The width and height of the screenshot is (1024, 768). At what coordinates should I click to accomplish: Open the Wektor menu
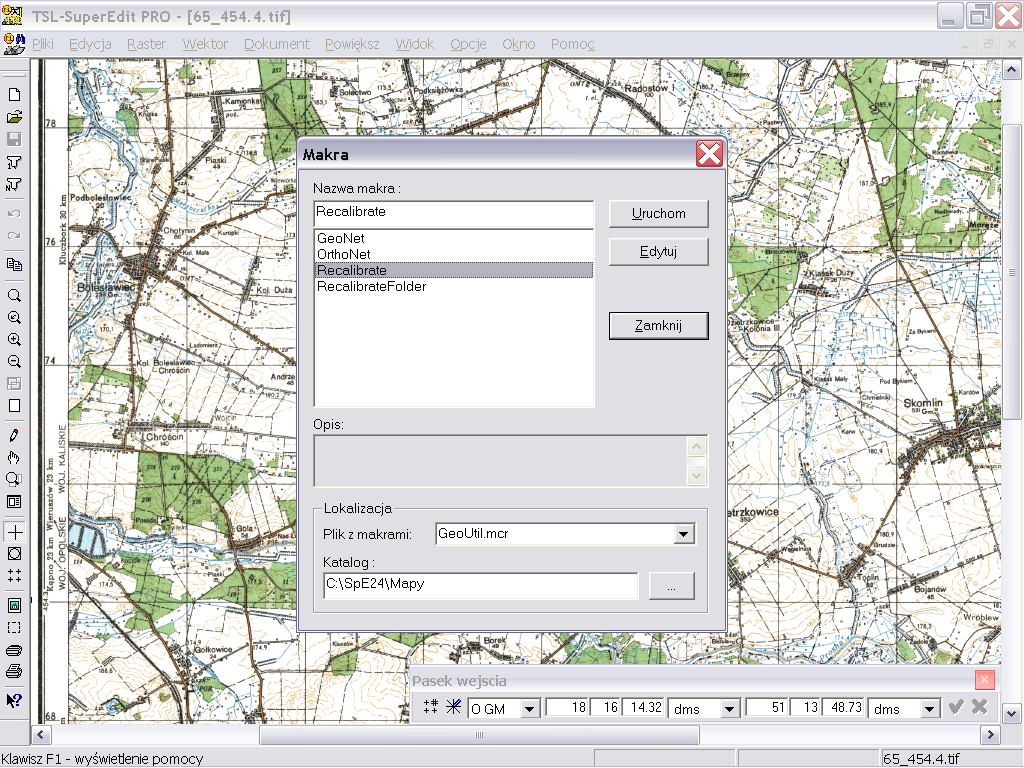[205, 44]
